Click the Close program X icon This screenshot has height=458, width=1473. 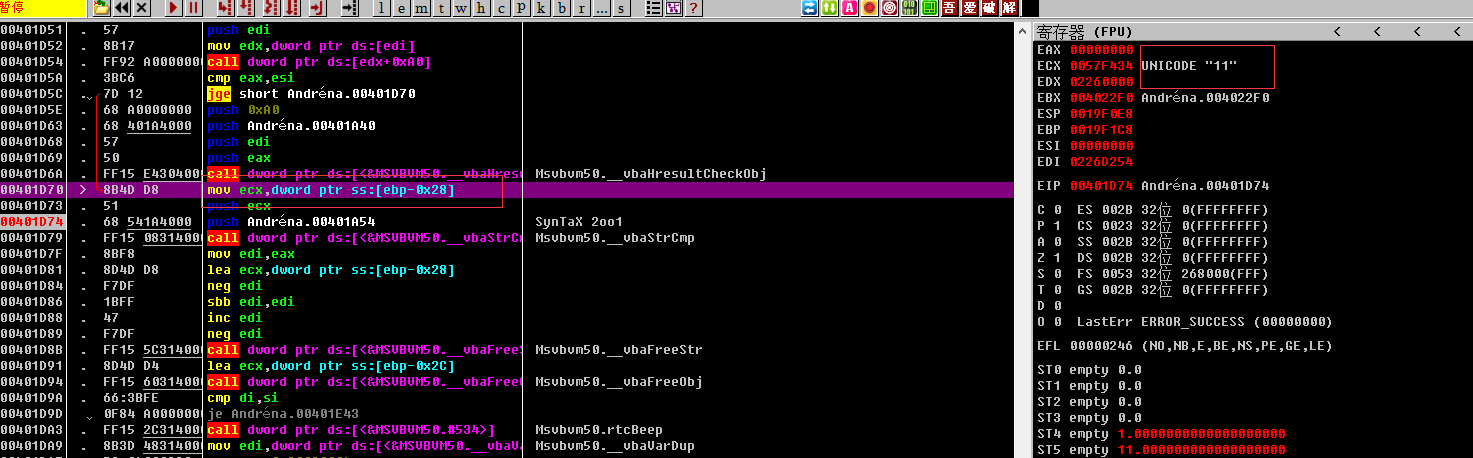(142, 8)
